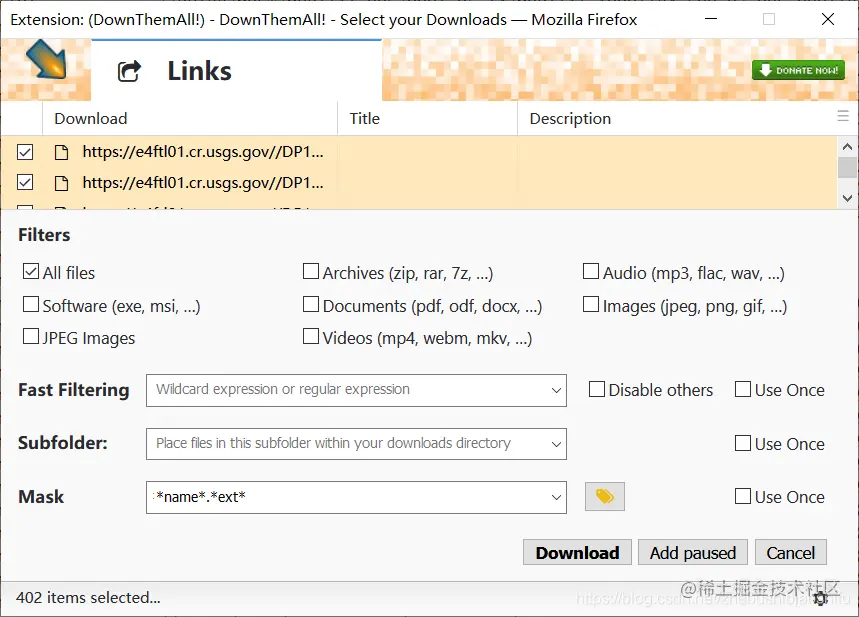Image resolution: width=859 pixels, height=617 pixels.
Task: Click the file icon of the second link row
Action: (61, 183)
